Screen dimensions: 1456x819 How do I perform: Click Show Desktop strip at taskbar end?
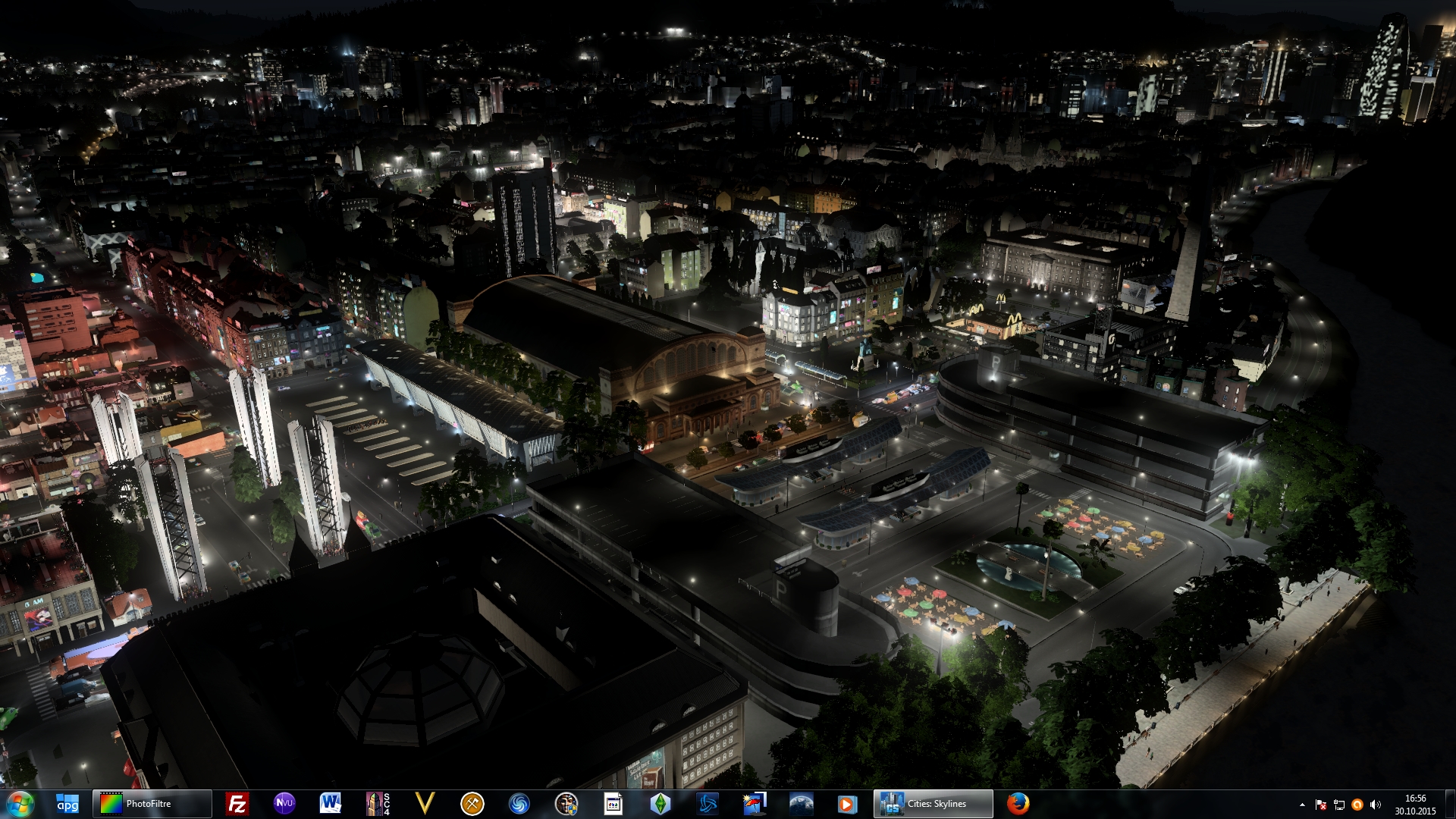(1450, 804)
